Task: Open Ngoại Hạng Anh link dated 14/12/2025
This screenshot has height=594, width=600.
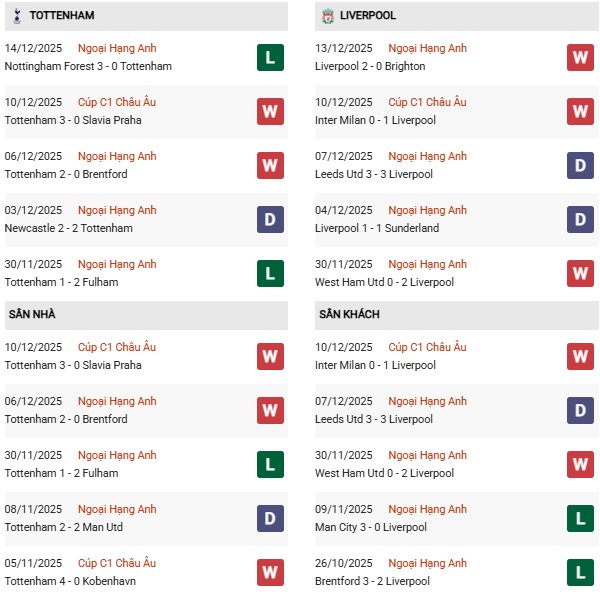Action: [118, 48]
